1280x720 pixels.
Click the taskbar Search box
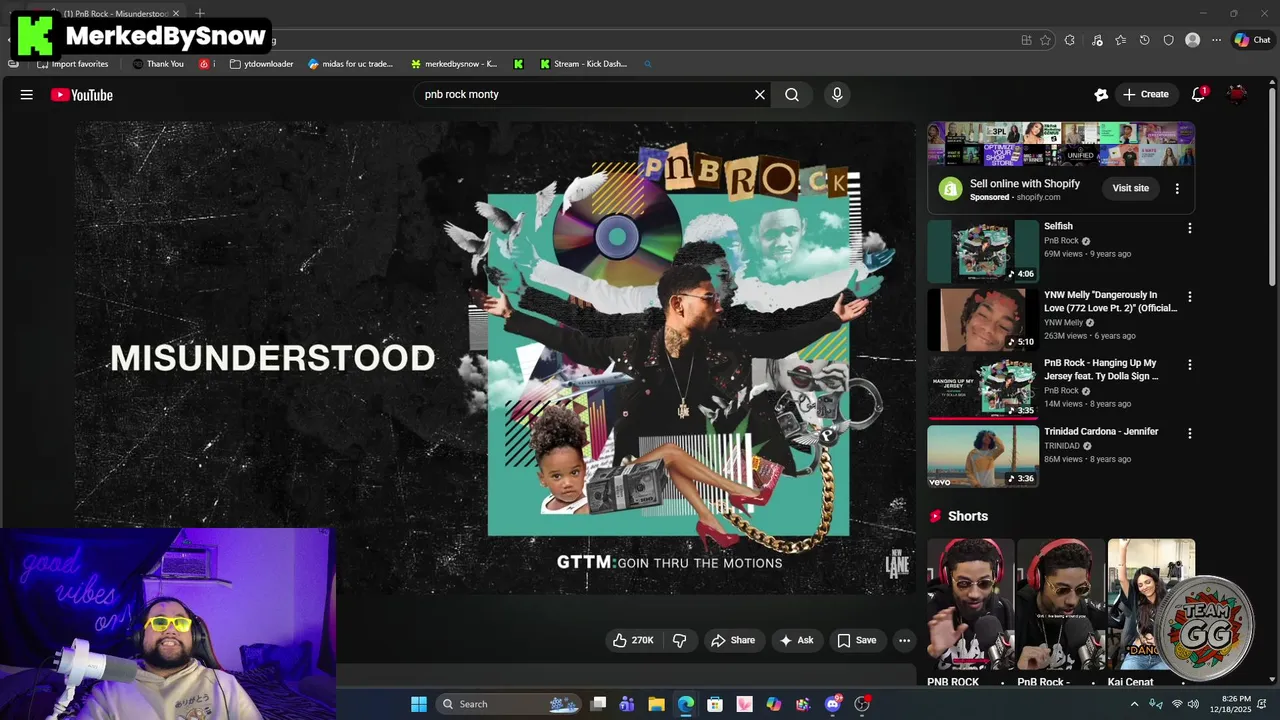click(x=510, y=704)
